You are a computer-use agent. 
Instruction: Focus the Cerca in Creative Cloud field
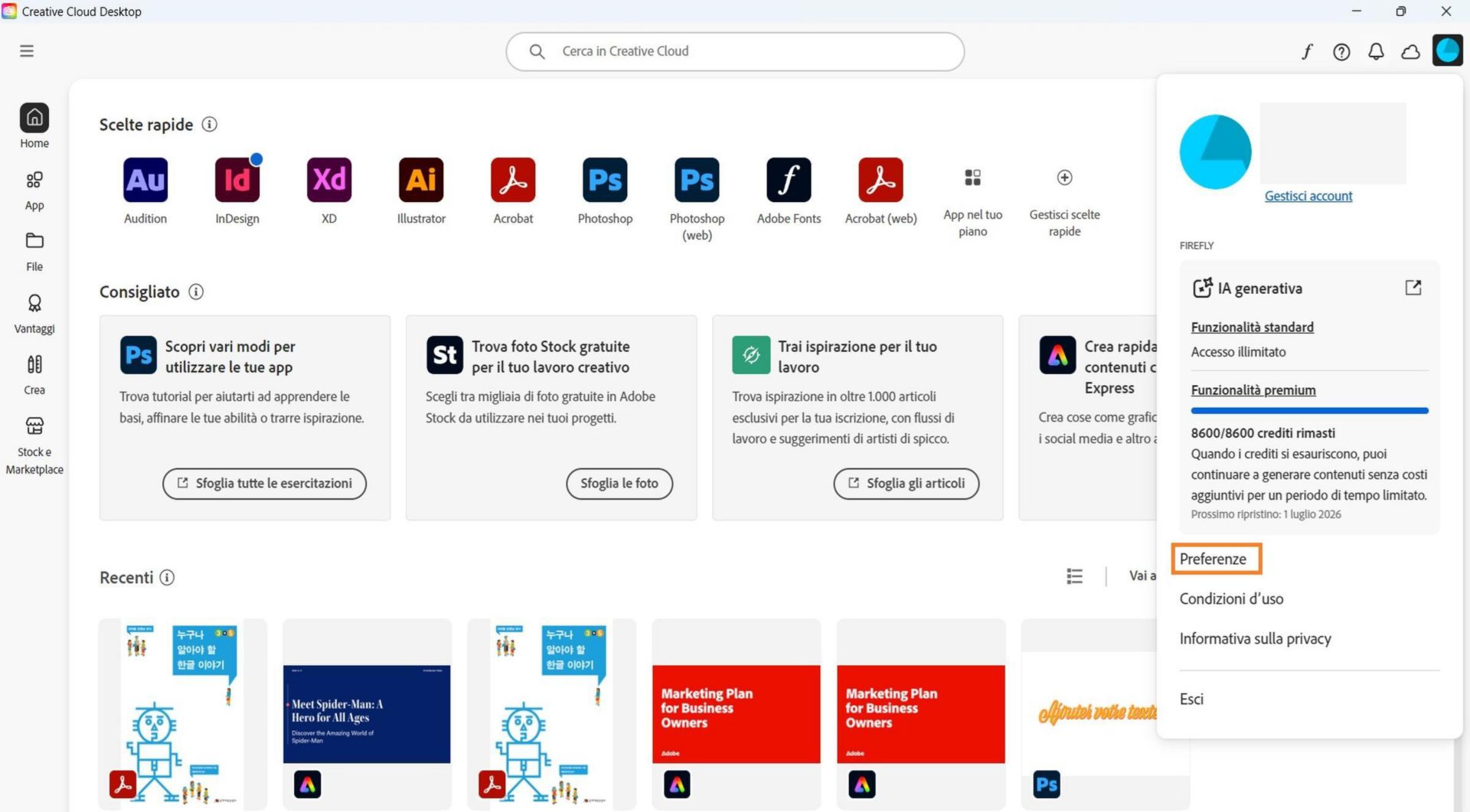(x=735, y=51)
